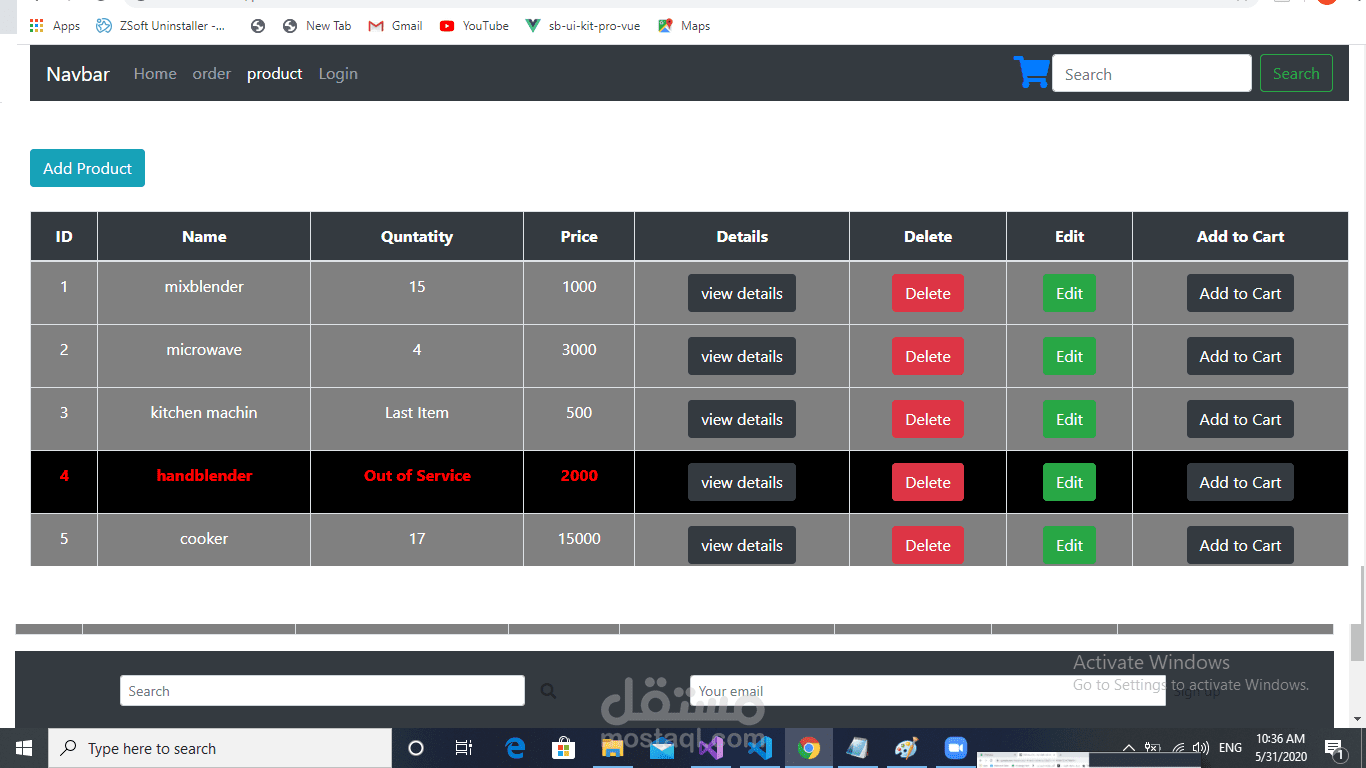1366x768 pixels.
Task: Open the Mail app in taskbar
Action: pyautogui.click(x=662, y=748)
